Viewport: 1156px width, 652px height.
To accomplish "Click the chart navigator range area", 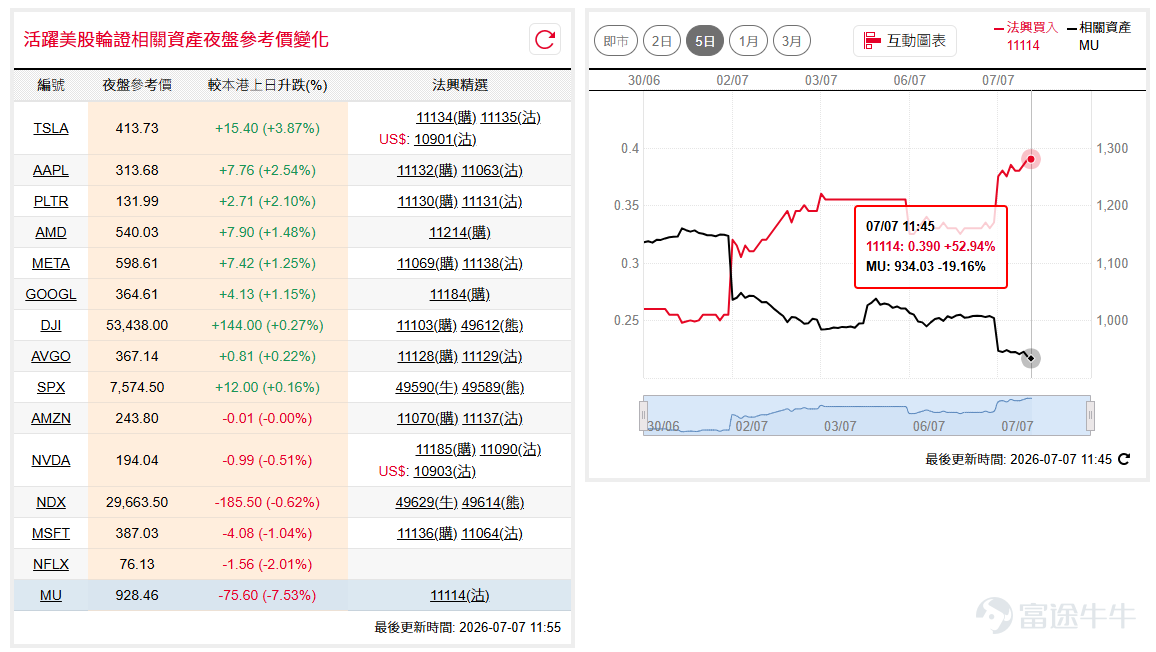I will click(867, 415).
